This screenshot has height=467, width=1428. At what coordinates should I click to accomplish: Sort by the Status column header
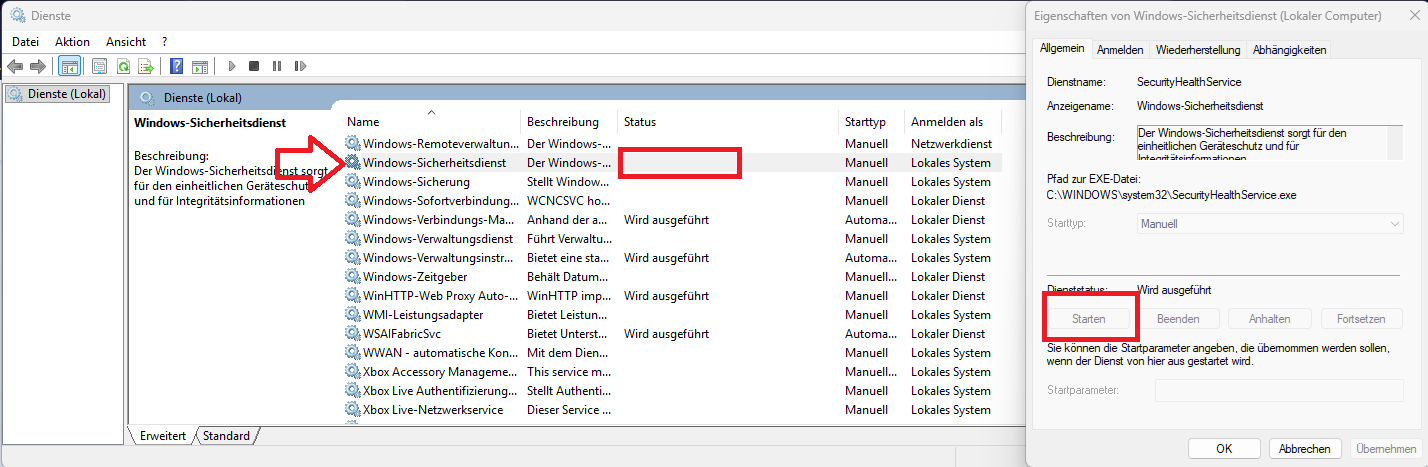coord(727,122)
